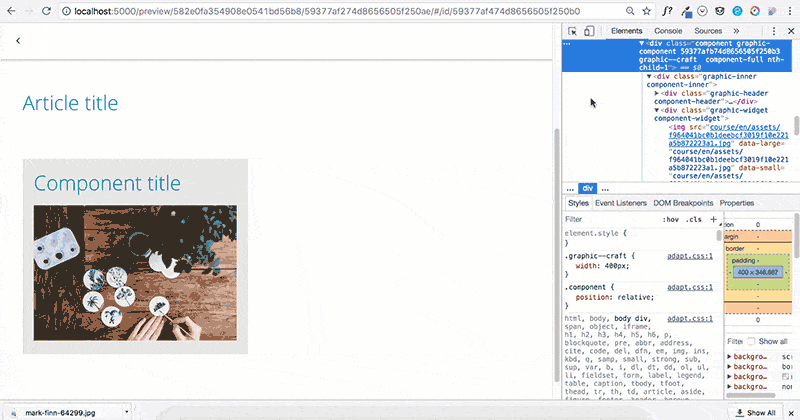
Task: Edit the position value relative
Action: coord(635,297)
